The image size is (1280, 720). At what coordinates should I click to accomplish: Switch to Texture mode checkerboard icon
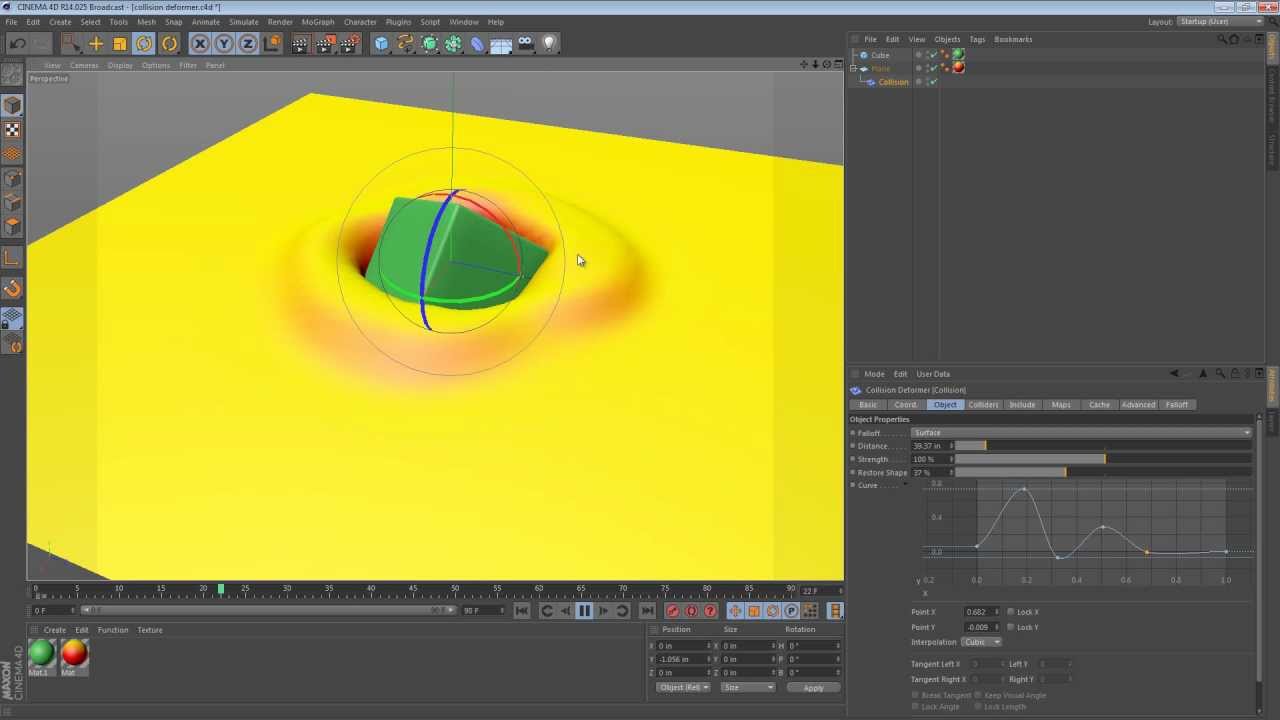click(13, 130)
